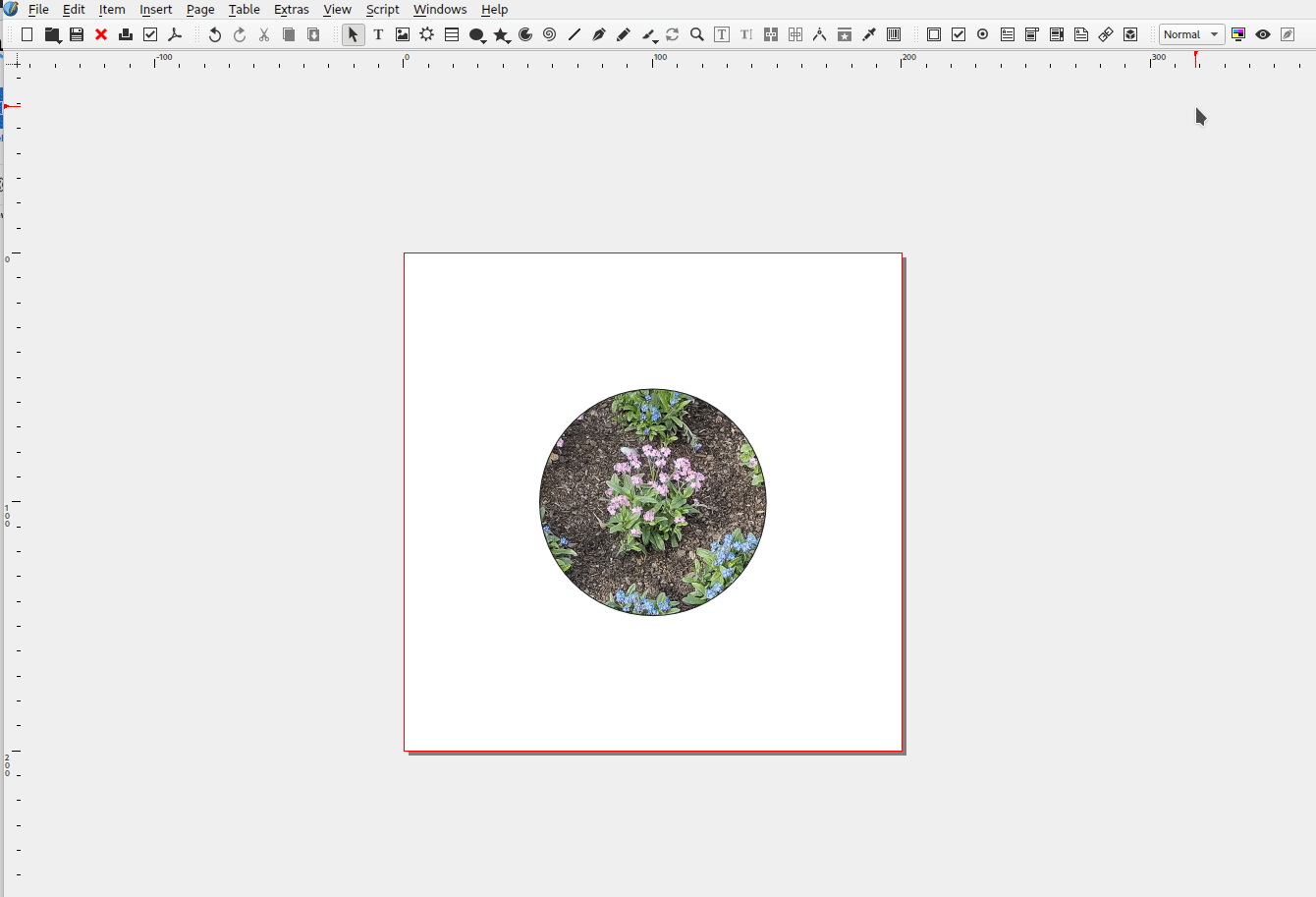Open the Story Editor icon
1316x897 pixels.
[x=745, y=33]
